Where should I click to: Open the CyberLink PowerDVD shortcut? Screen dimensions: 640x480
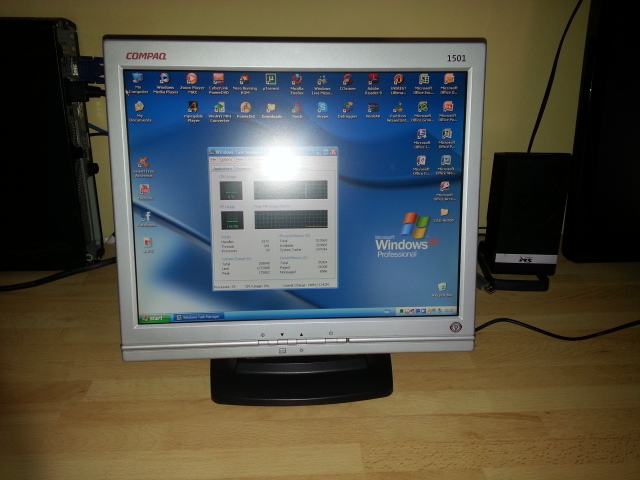coord(219,83)
